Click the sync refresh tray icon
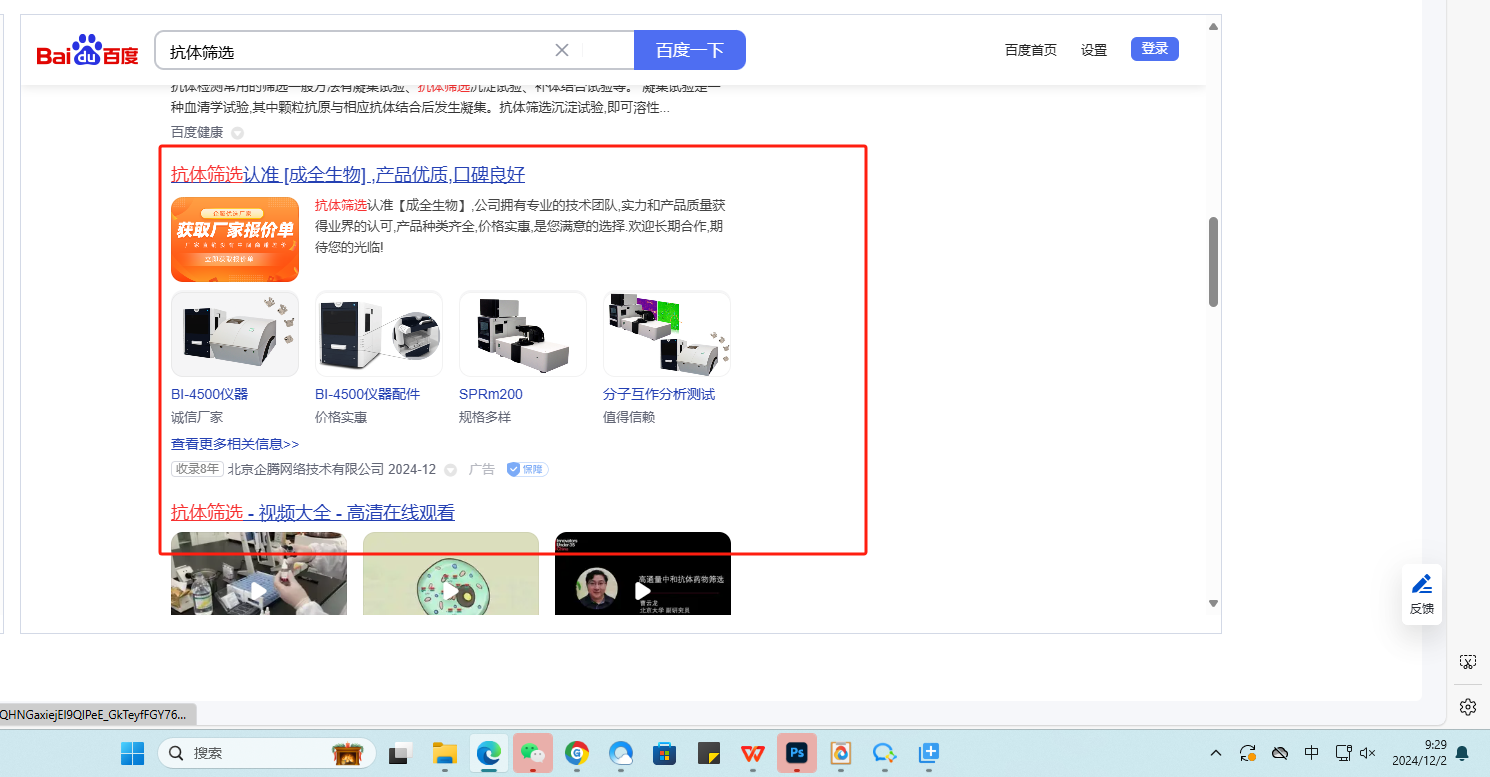Screen dimensions: 1490x777 pos(1248,753)
